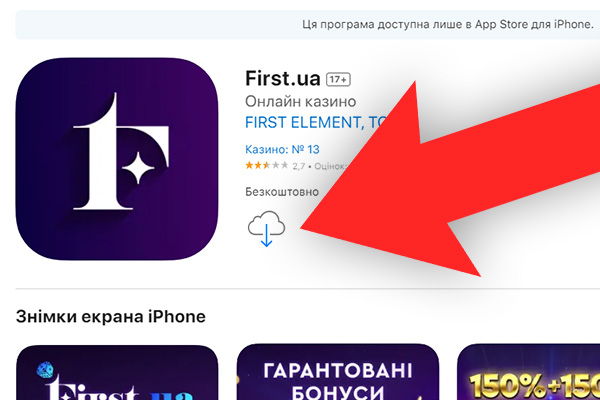Click the blue dice icon in first screenshot
This screenshot has height=400, width=600.
pyautogui.click(x=45, y=370)
